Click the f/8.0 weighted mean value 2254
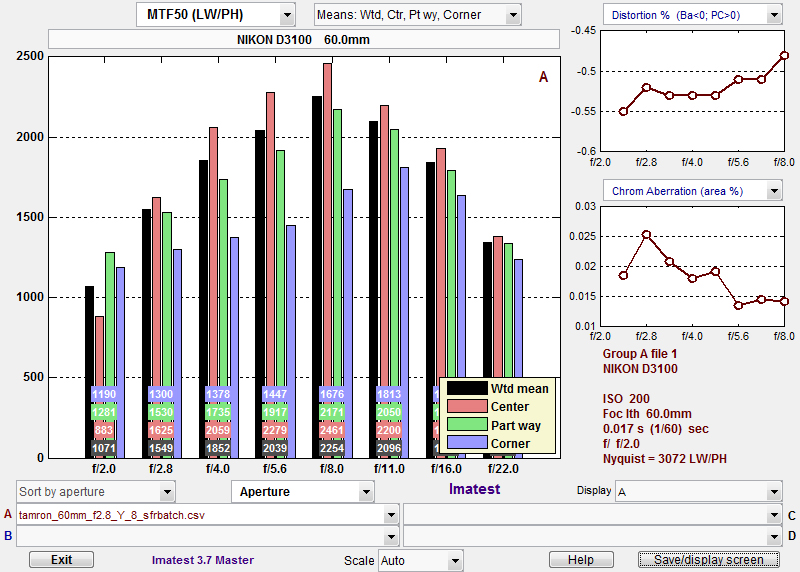Screen dimensions: 800x572 click(332, 449)
